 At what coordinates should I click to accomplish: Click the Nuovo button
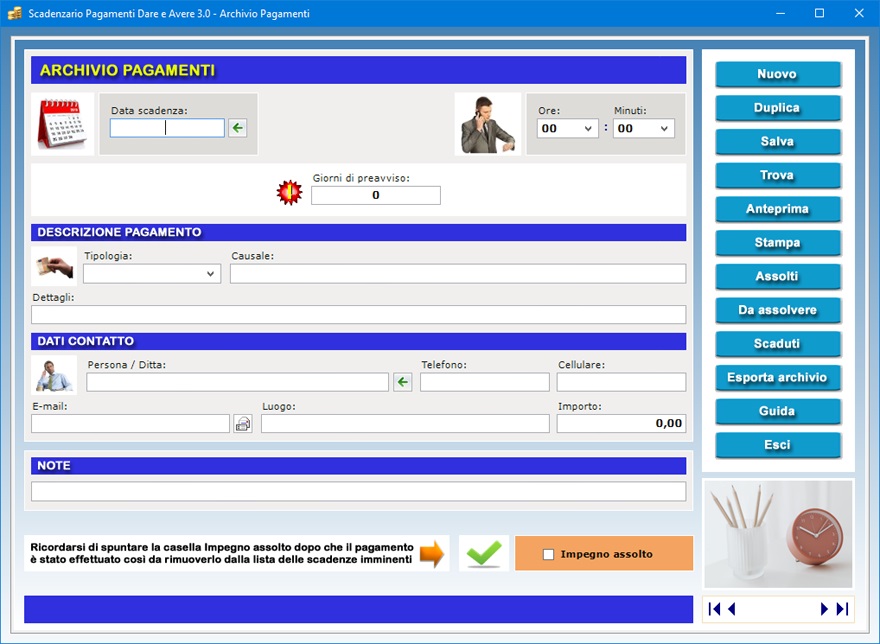click(x=777, y=74)
